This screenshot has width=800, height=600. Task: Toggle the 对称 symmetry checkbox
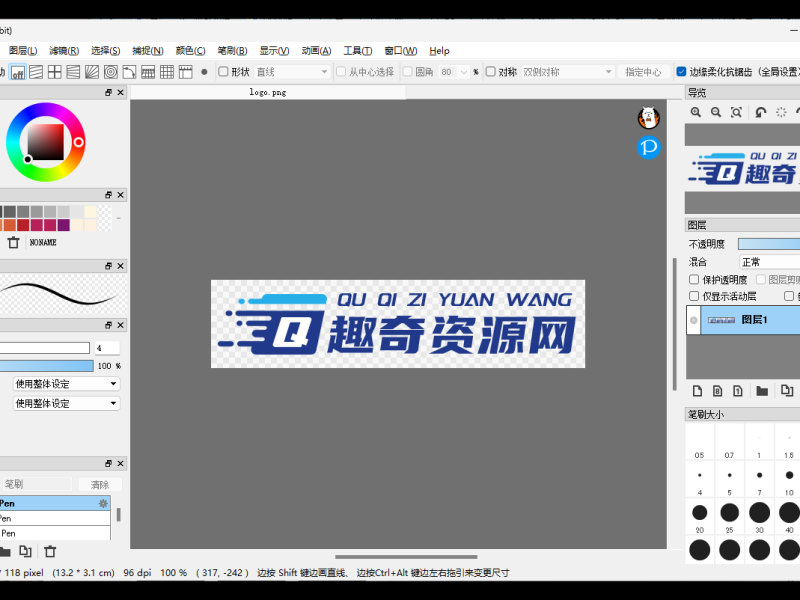(490, 71)
